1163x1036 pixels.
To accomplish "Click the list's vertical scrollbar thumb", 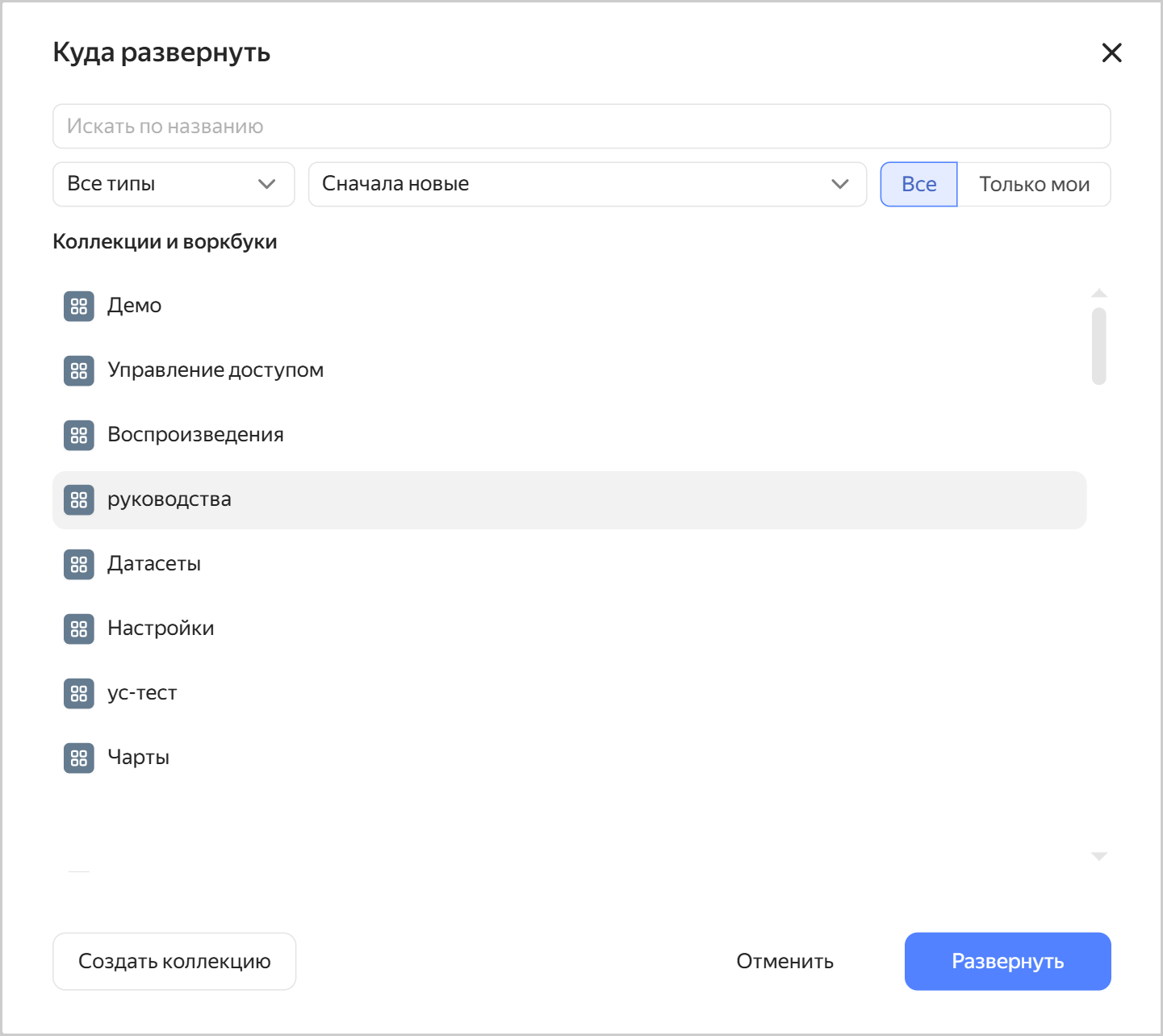I will pyautogui.click(x=1098, y=346).
